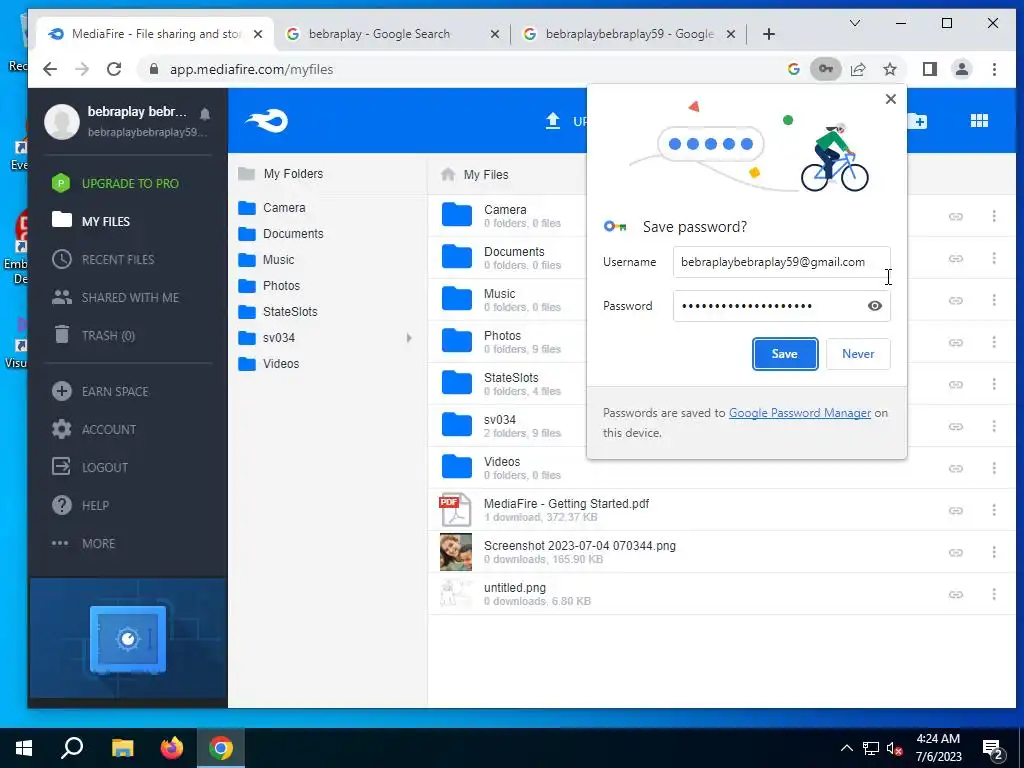Viewport: 1024px width, 768px height.
Task: Create a new folder with plus-folder icon
Action: 917,121
